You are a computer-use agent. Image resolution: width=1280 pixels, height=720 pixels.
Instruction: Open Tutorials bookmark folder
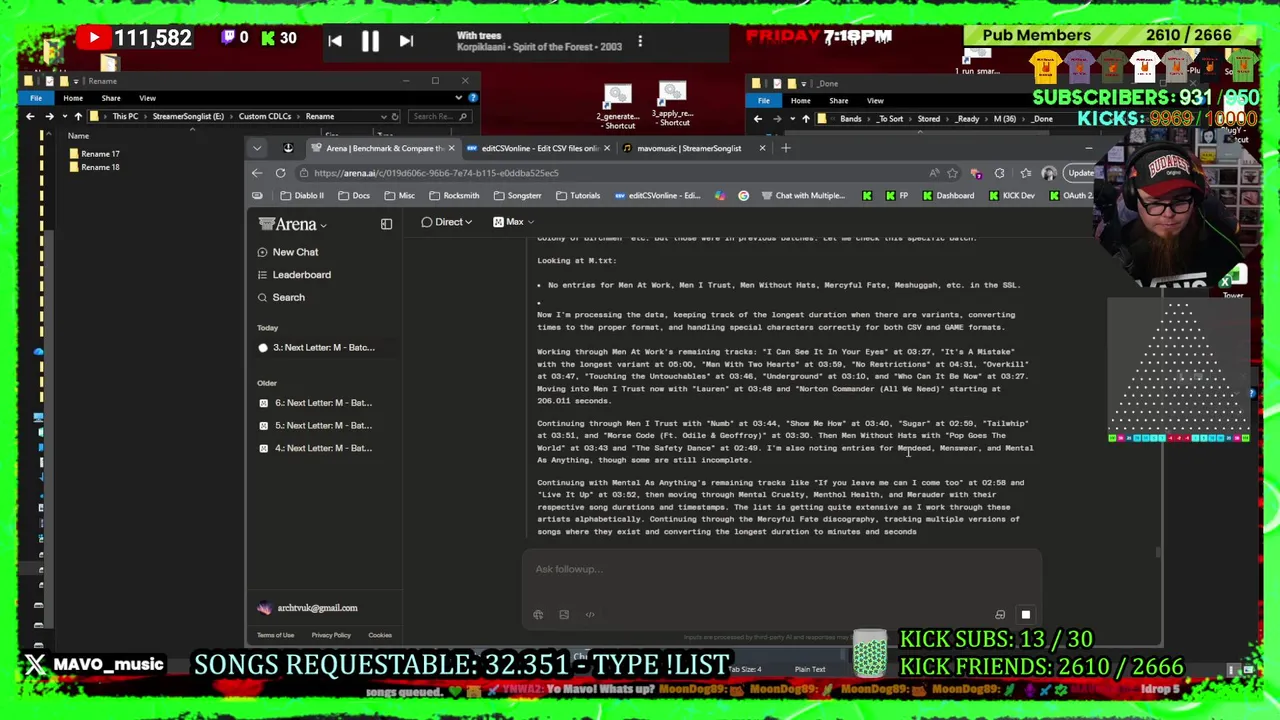point(578,196)
